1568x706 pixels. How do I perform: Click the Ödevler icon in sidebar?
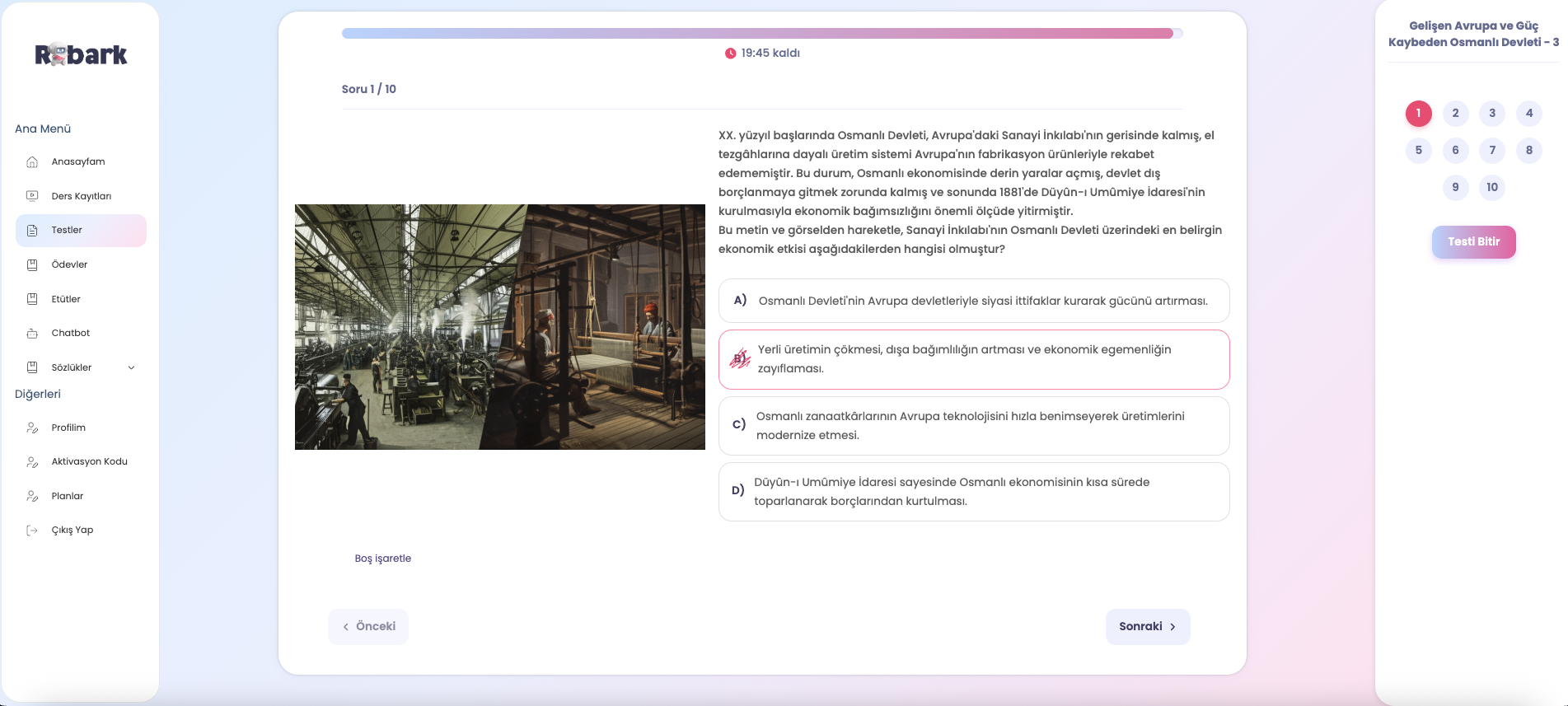[32, 264]
